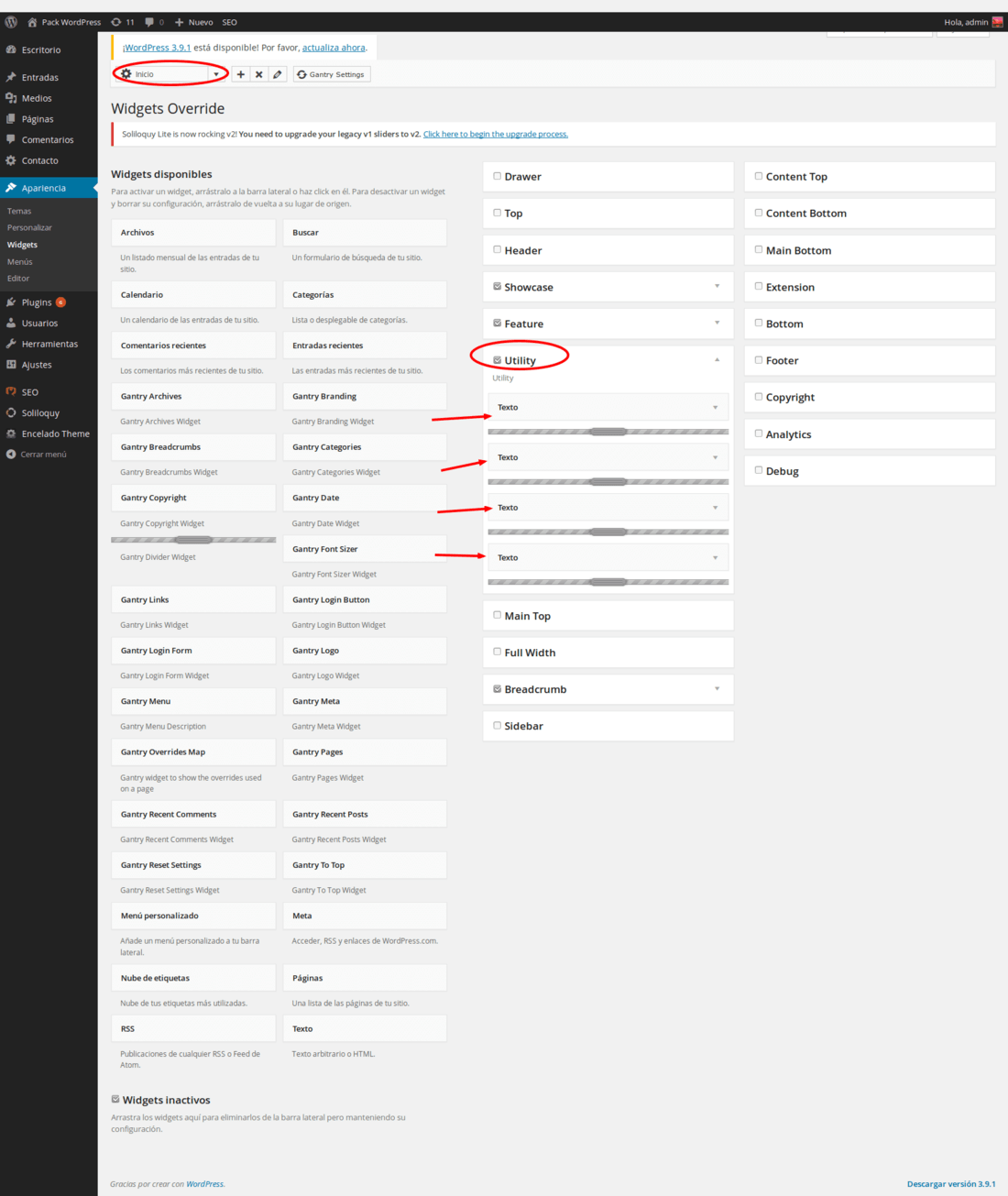This screenshot has width=1008, height=1196.
Task: Toggle the Widgets inactivos section checkbox
Action: 115,1099
